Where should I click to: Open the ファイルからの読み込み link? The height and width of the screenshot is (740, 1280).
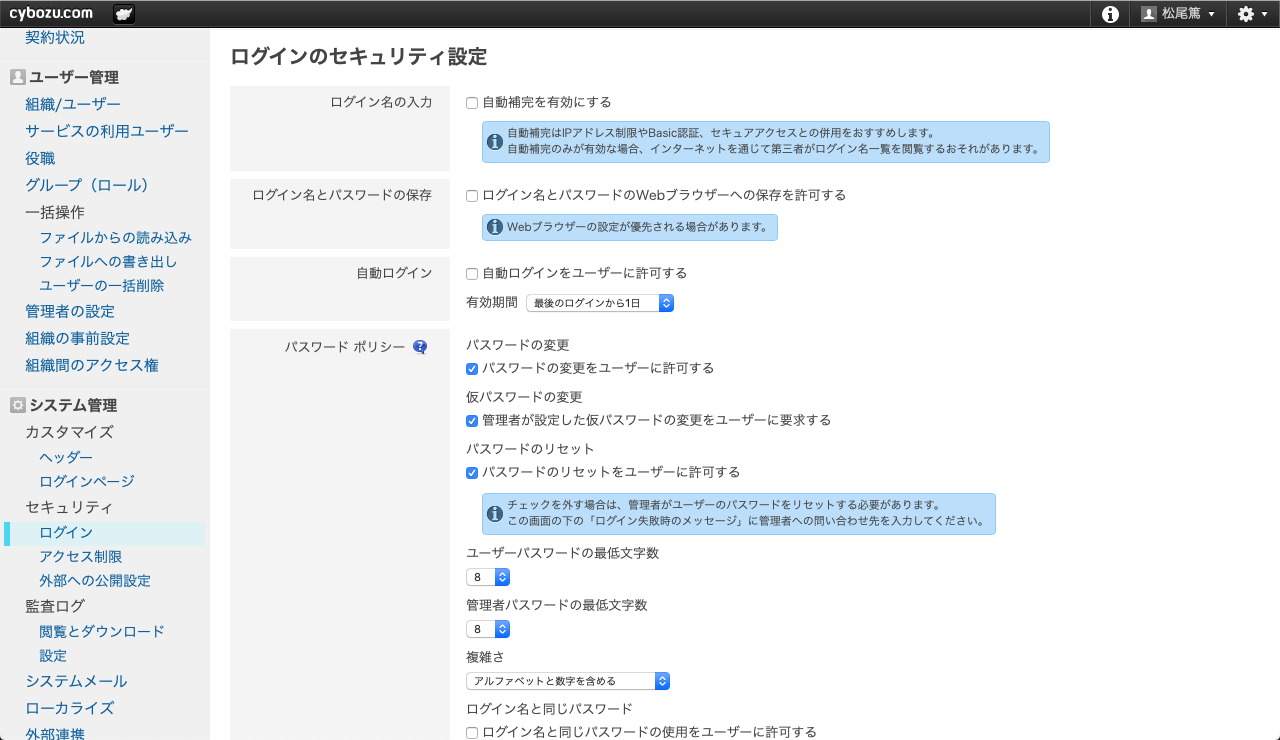click(115, 237)
